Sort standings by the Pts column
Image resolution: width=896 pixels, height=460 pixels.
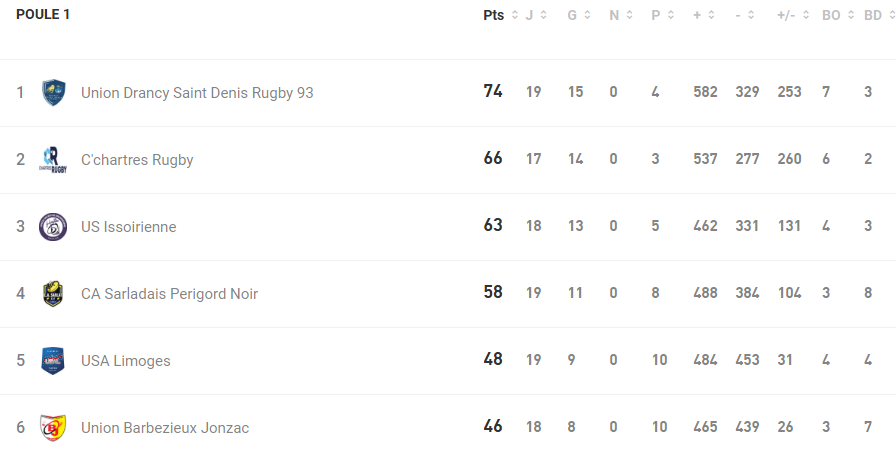click(x=500, y=15)
